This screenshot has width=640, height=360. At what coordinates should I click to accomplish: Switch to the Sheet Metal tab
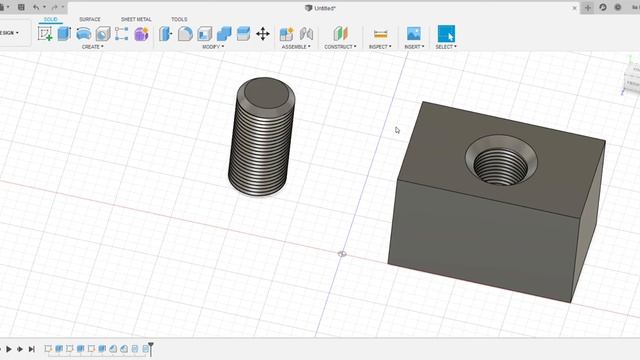point(136,19)
